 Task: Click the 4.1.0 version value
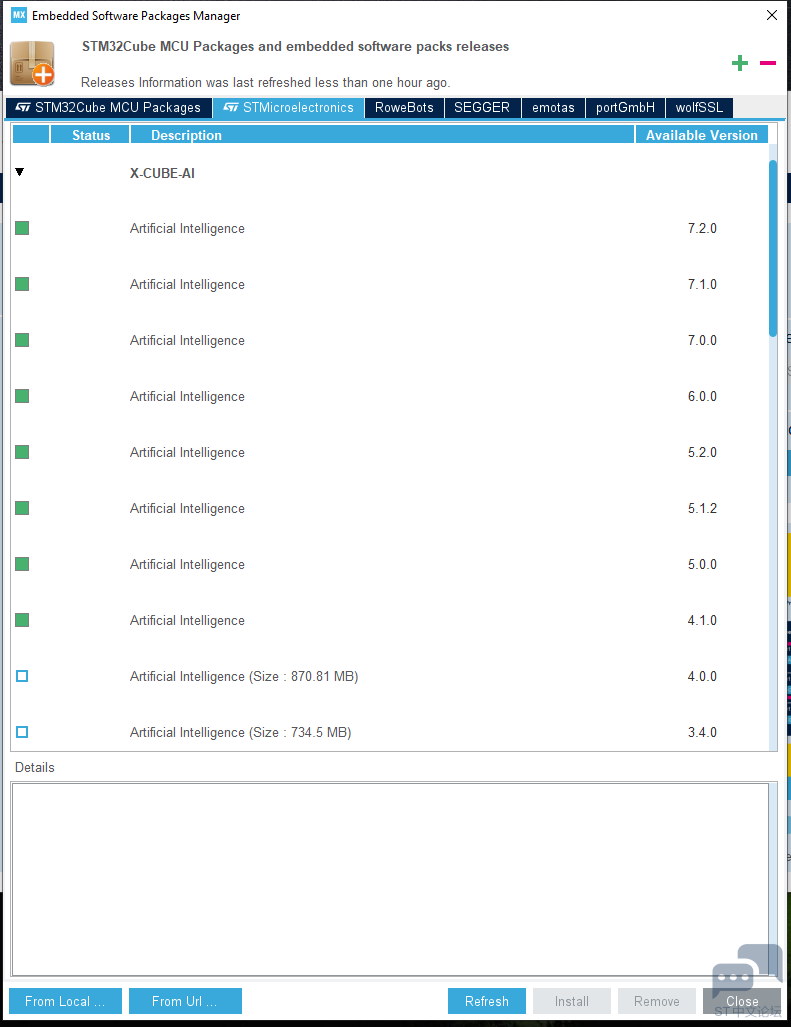click(702, 620)
